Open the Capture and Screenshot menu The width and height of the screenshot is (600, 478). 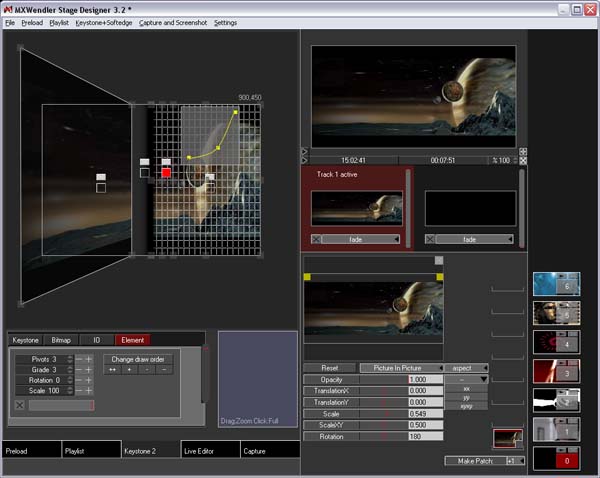(173, 23)
